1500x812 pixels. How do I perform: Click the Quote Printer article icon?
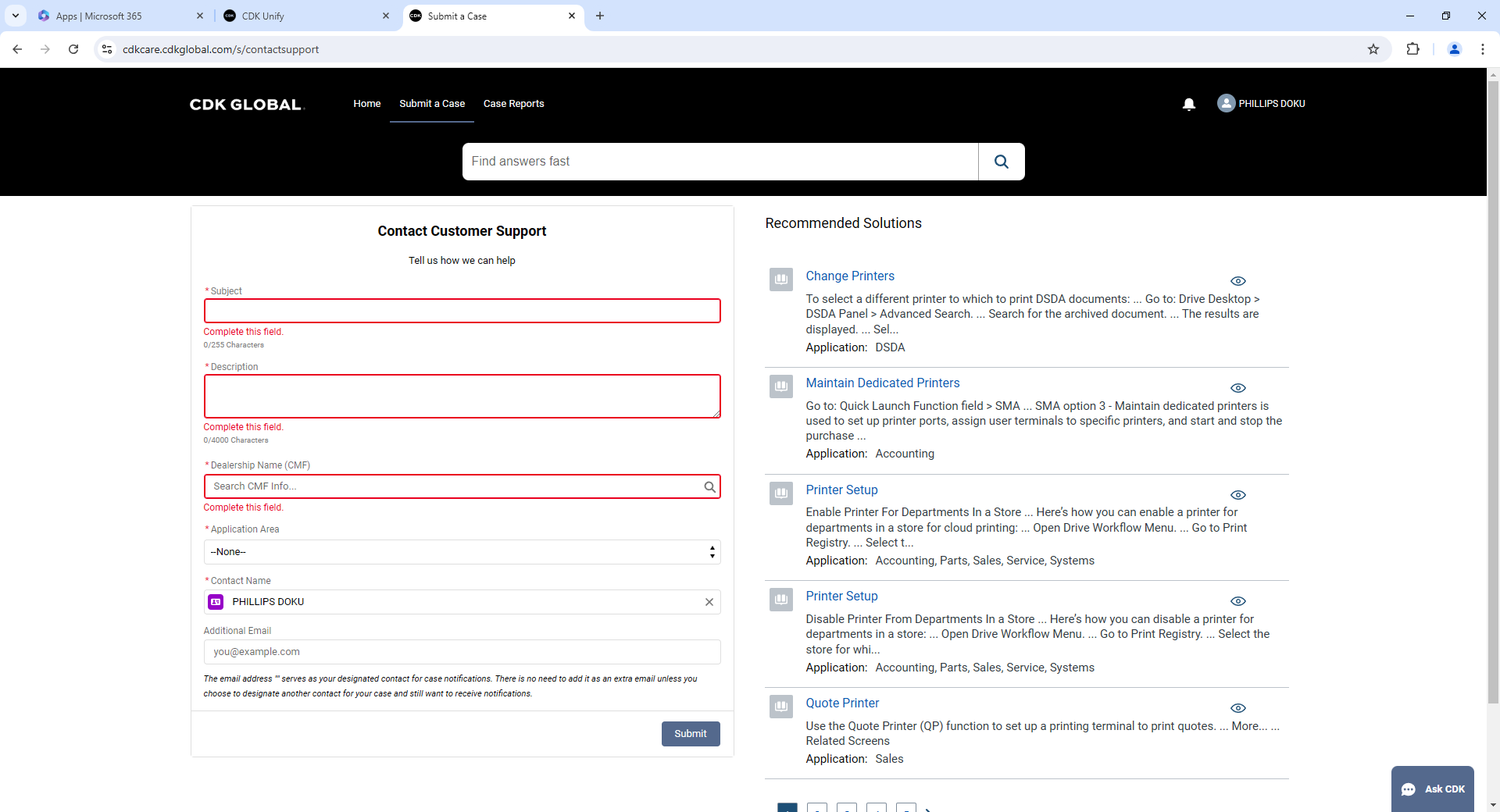click(x=781, y=706)
